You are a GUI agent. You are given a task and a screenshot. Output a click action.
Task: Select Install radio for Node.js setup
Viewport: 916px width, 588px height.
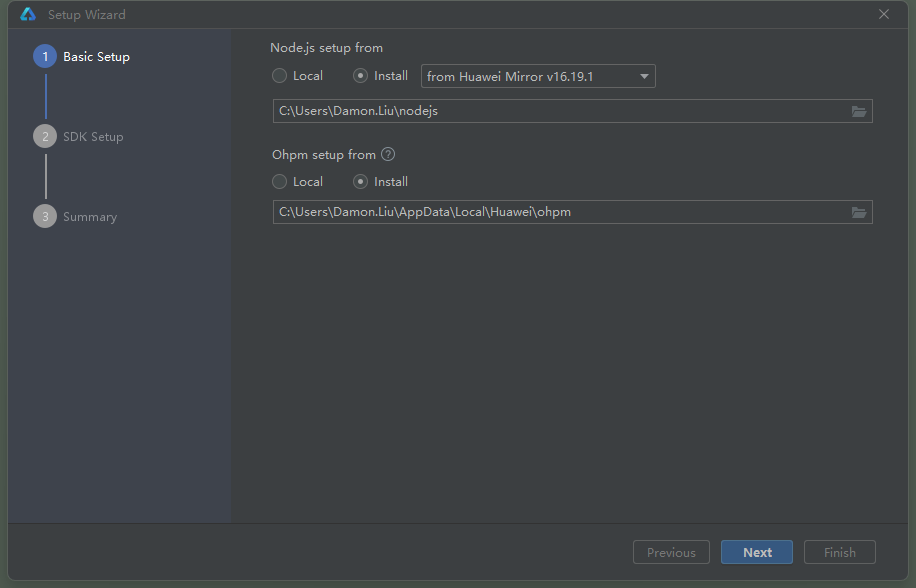pos(361,76)
